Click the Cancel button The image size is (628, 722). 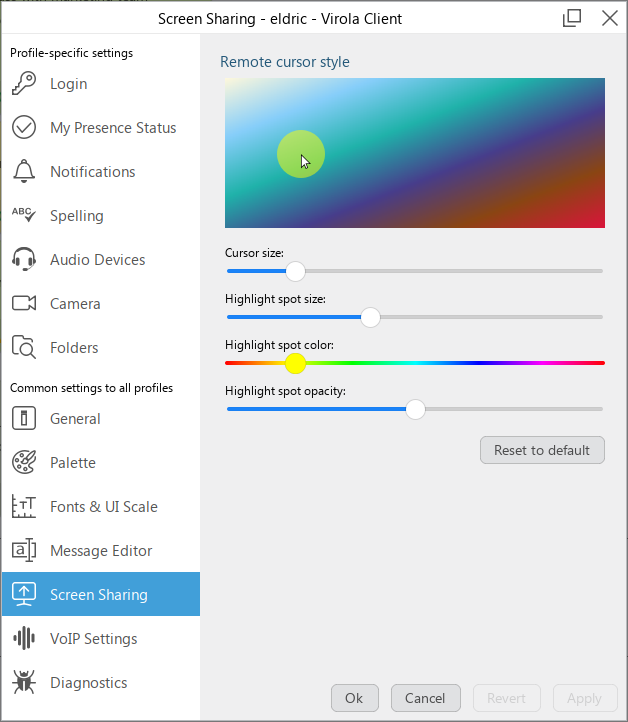point(425,698)
